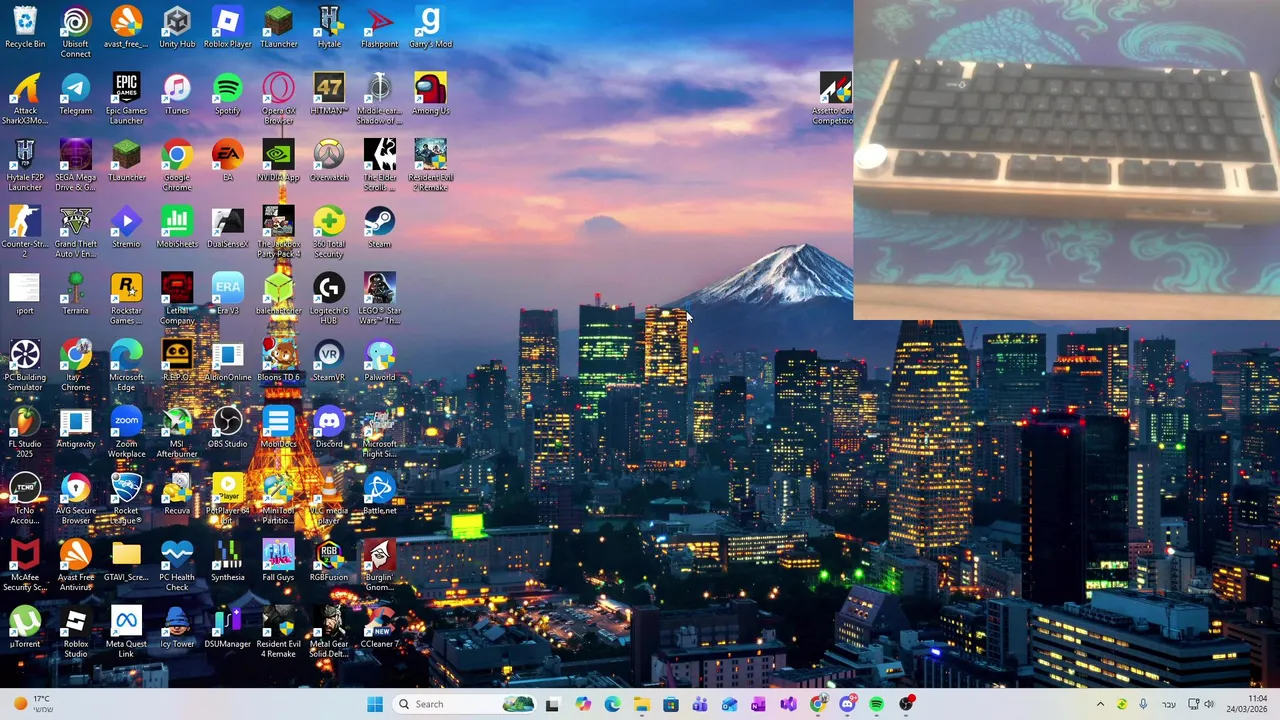Open the Hytale shortcut on the desktop
1280x720 pixels.
point(329,28)
